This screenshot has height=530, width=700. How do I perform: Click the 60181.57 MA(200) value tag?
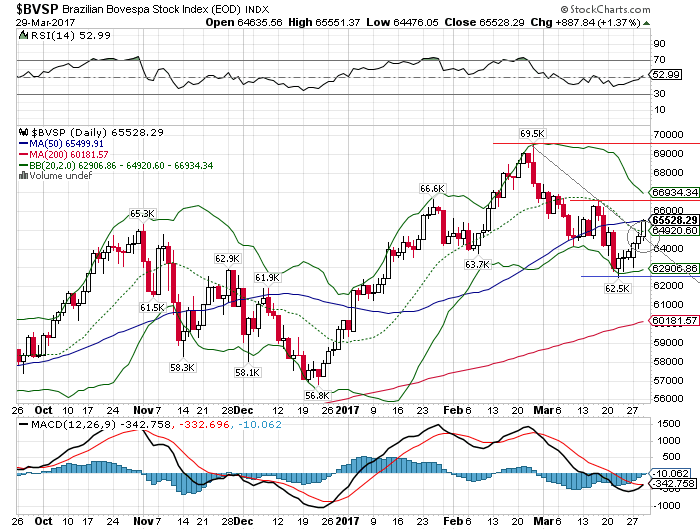pos(674,321)
